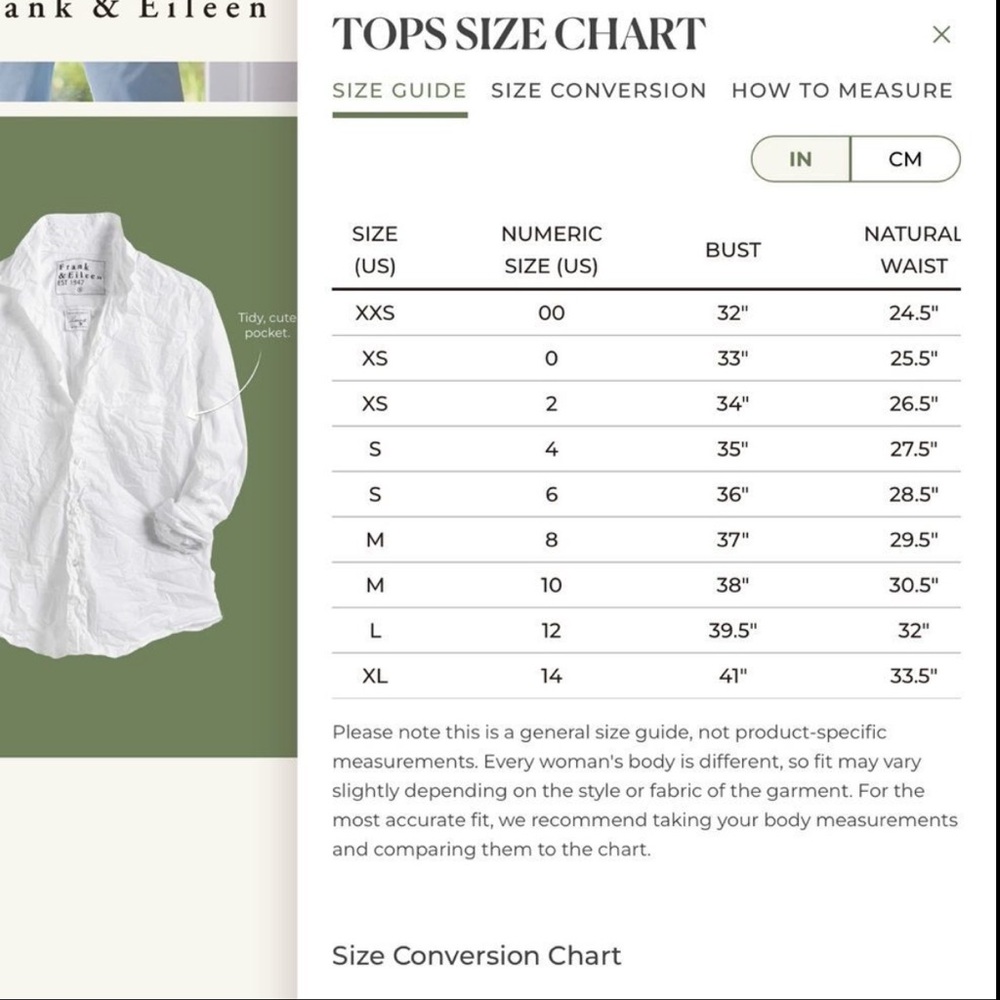Click the Natural Waist column header

click(913, 250)
